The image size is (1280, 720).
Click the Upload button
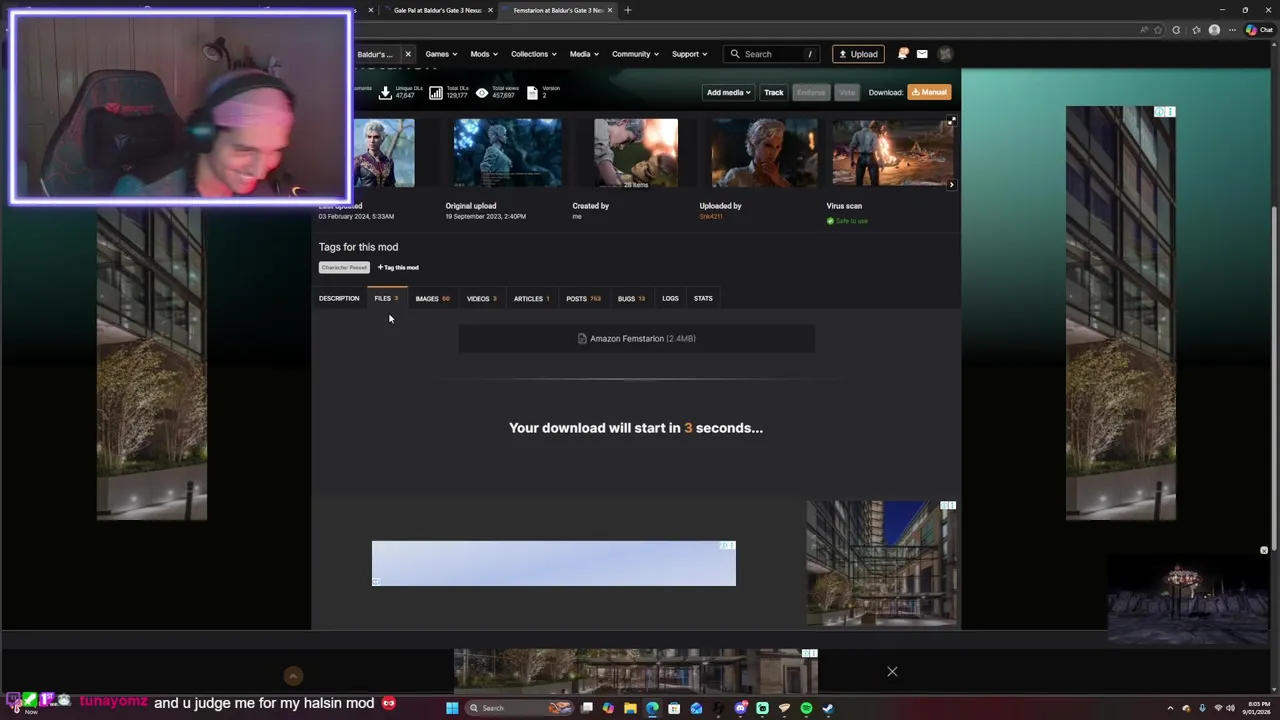point(858,54)
